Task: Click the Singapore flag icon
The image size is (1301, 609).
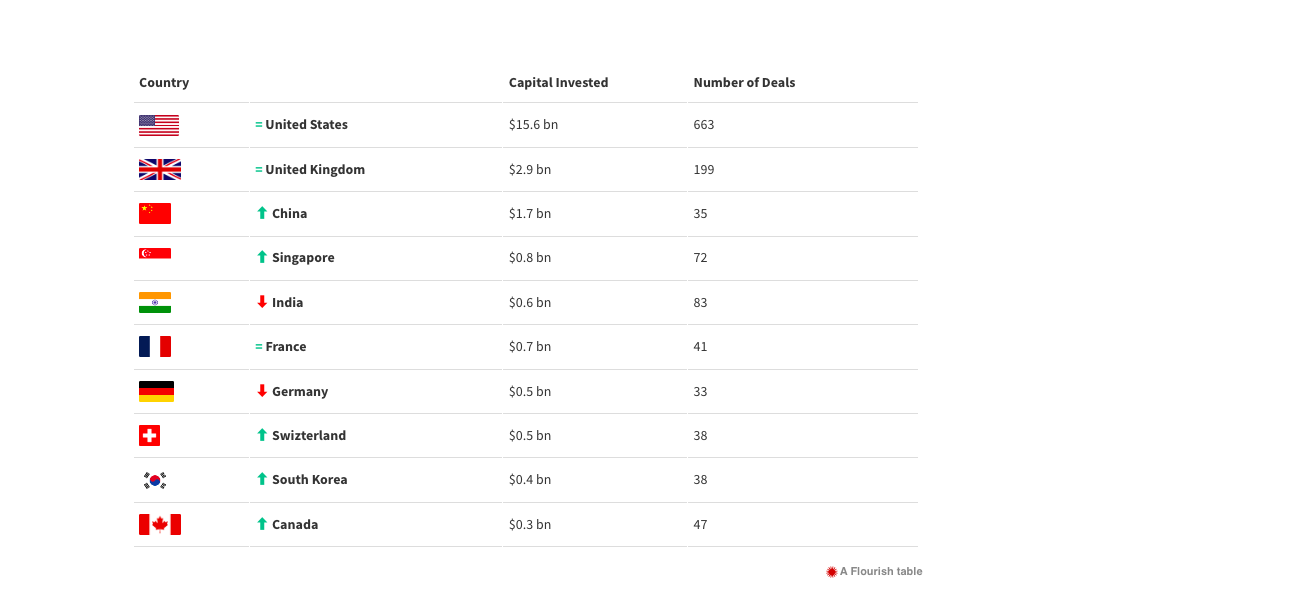Action: 155,253
